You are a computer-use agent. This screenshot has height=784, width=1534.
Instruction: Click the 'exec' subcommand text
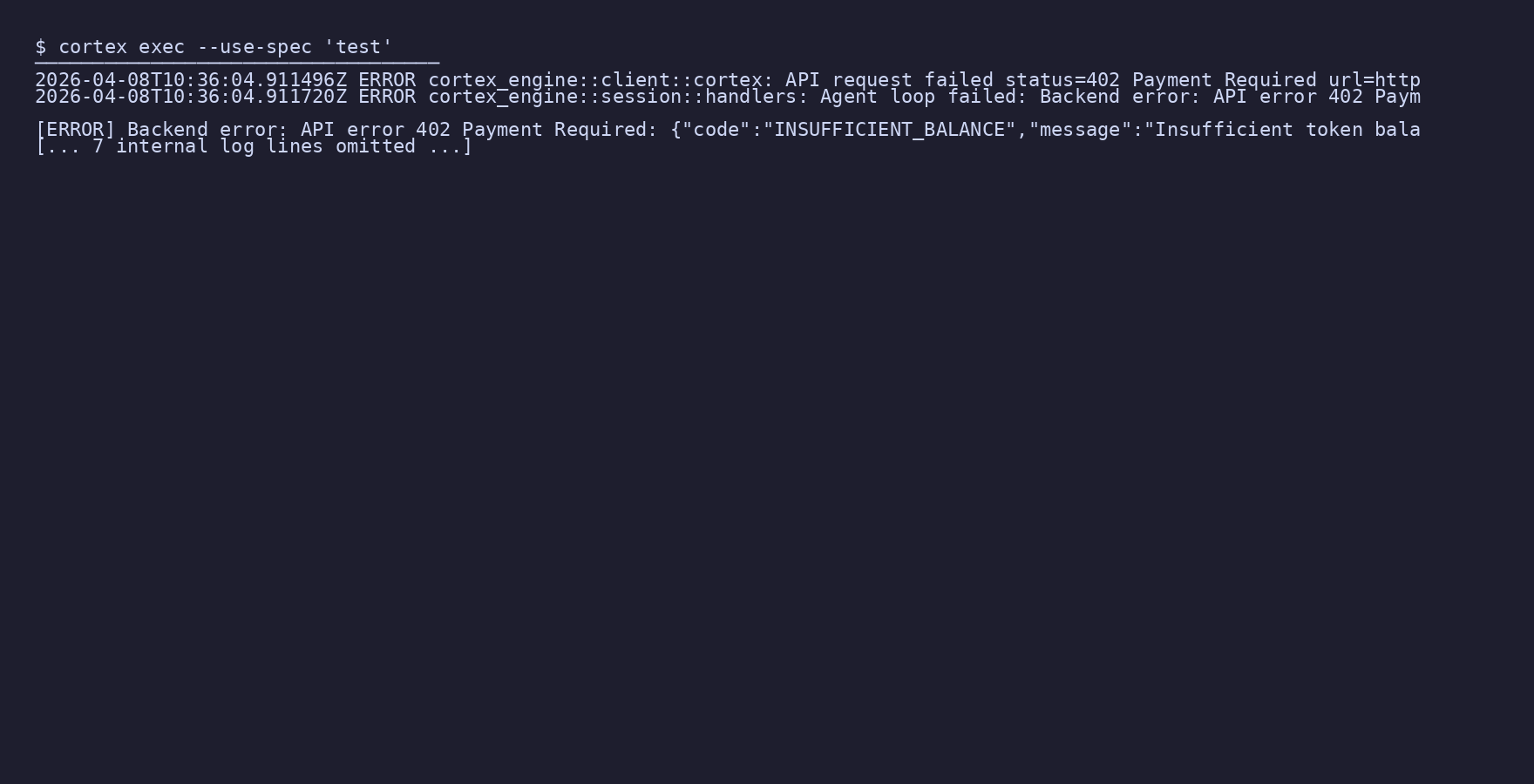(162, 47)
